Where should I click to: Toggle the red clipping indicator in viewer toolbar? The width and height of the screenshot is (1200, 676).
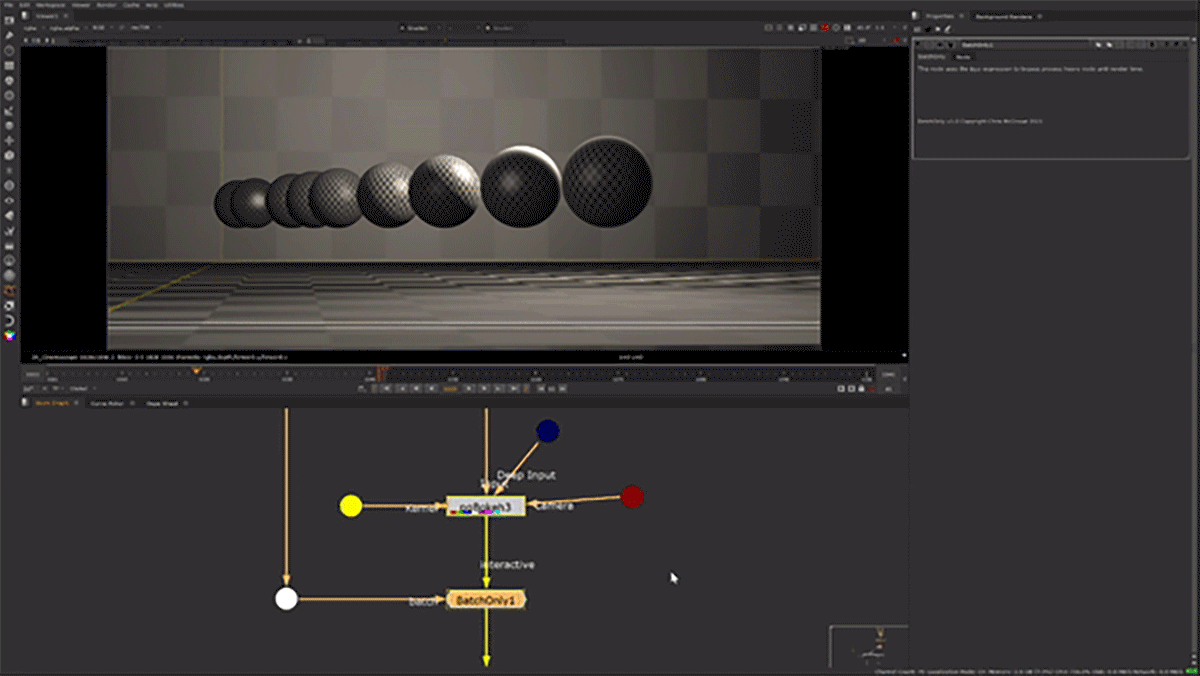click(x=827, y=28)
